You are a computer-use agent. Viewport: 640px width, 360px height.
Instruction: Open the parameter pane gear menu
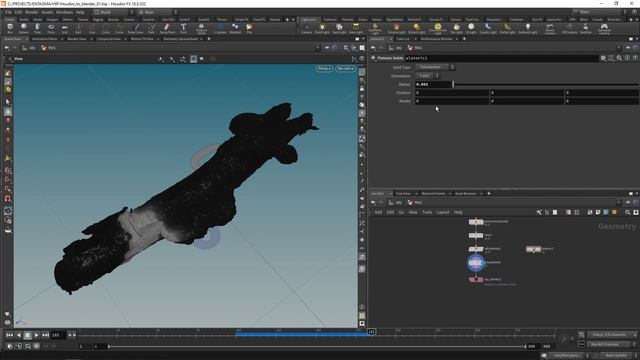coord(603,58)
